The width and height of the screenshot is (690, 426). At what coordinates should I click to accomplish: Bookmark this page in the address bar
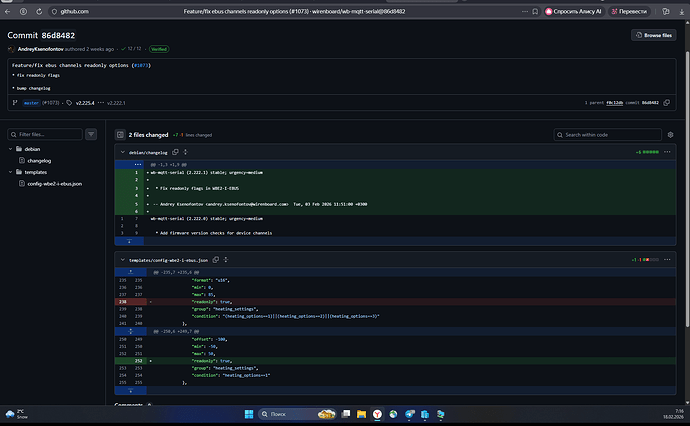[535, 11]
